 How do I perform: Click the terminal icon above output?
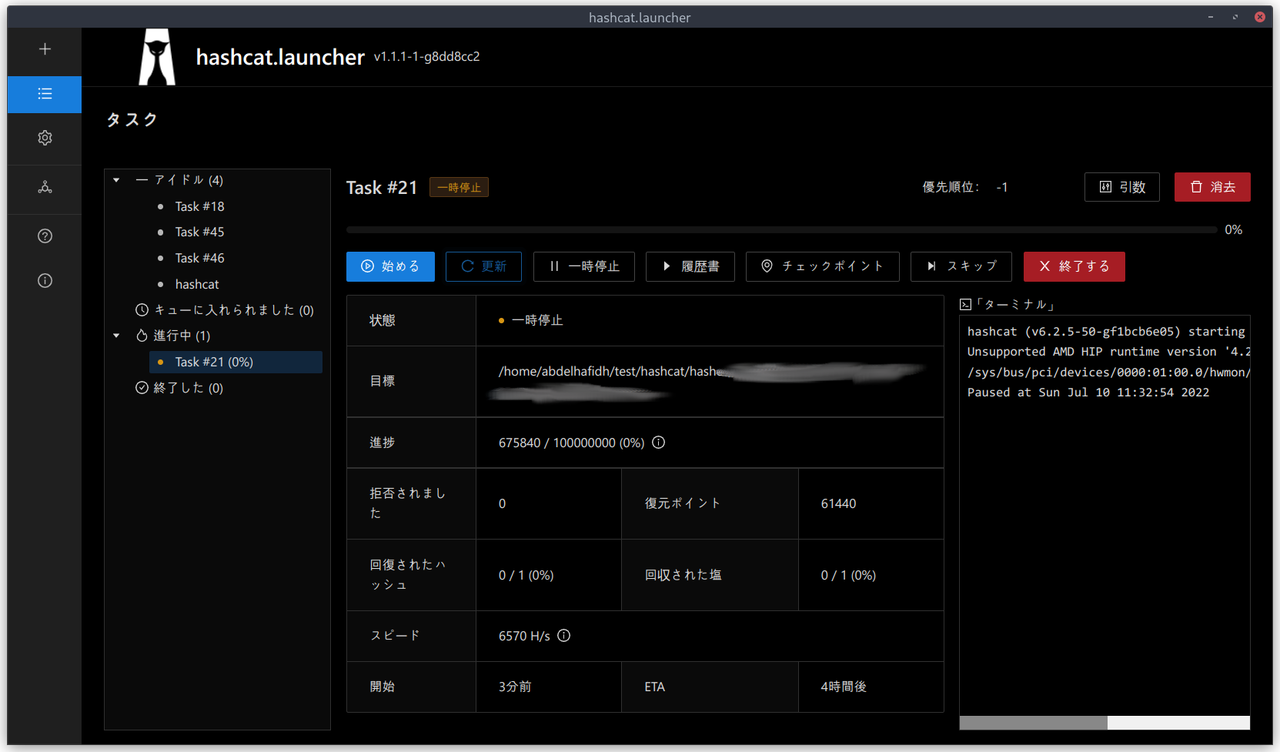tap(965, 305)
